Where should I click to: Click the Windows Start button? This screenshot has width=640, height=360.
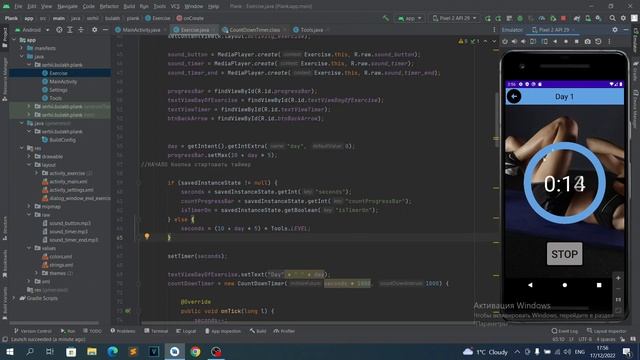click(x=10, y=351)
